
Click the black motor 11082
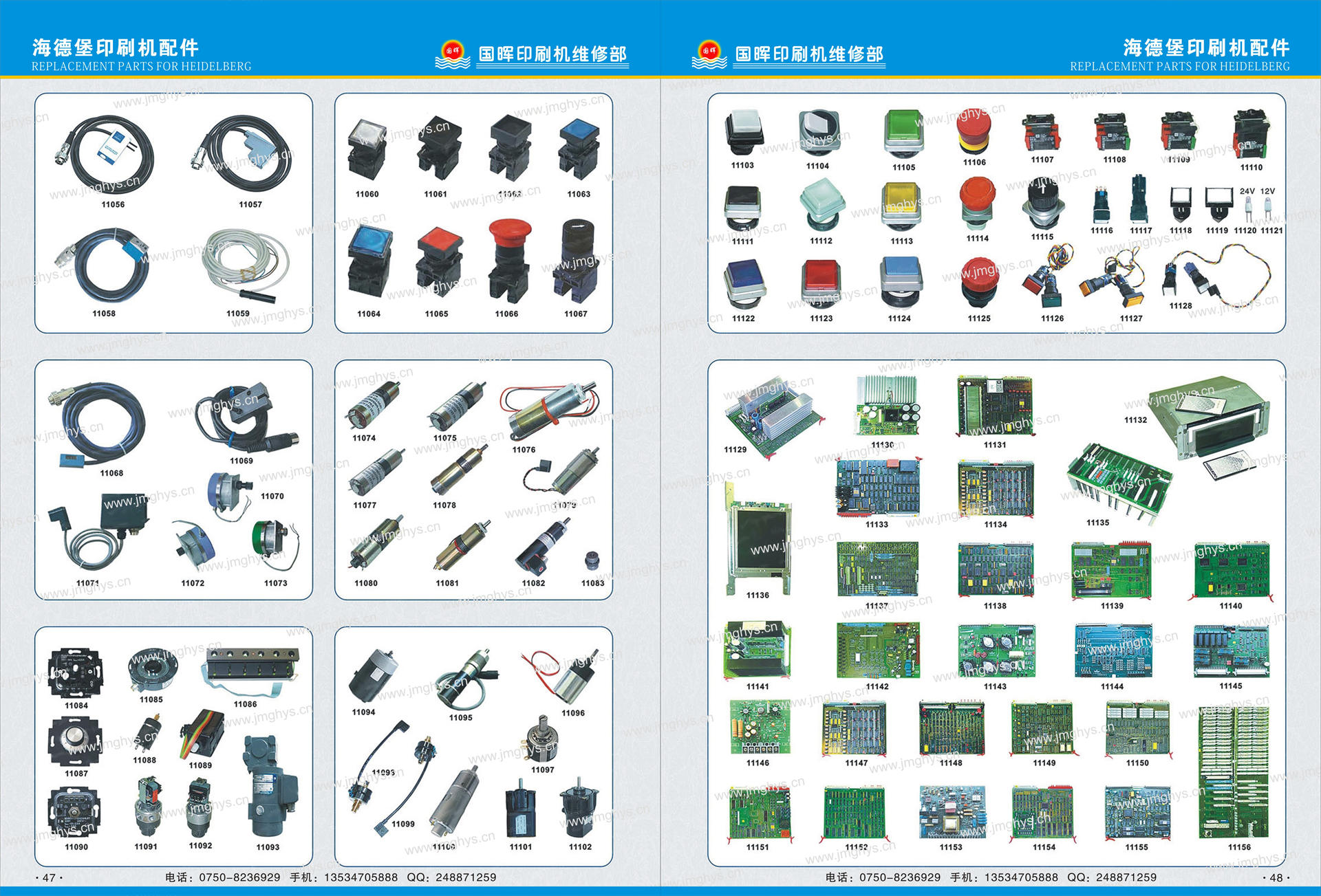(544, 548)
